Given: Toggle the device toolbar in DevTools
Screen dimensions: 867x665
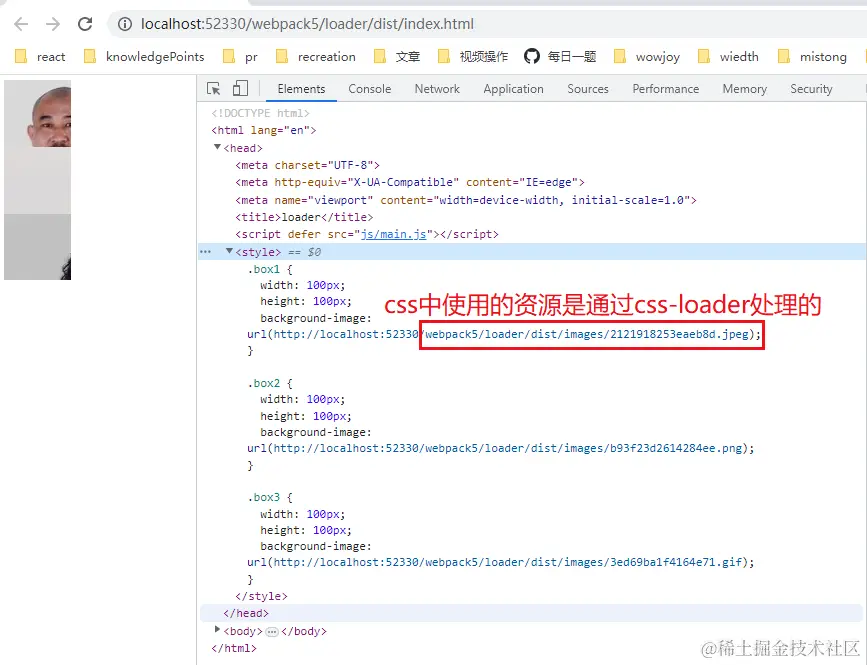Looking at the screenshot, I should pos(240,88).
